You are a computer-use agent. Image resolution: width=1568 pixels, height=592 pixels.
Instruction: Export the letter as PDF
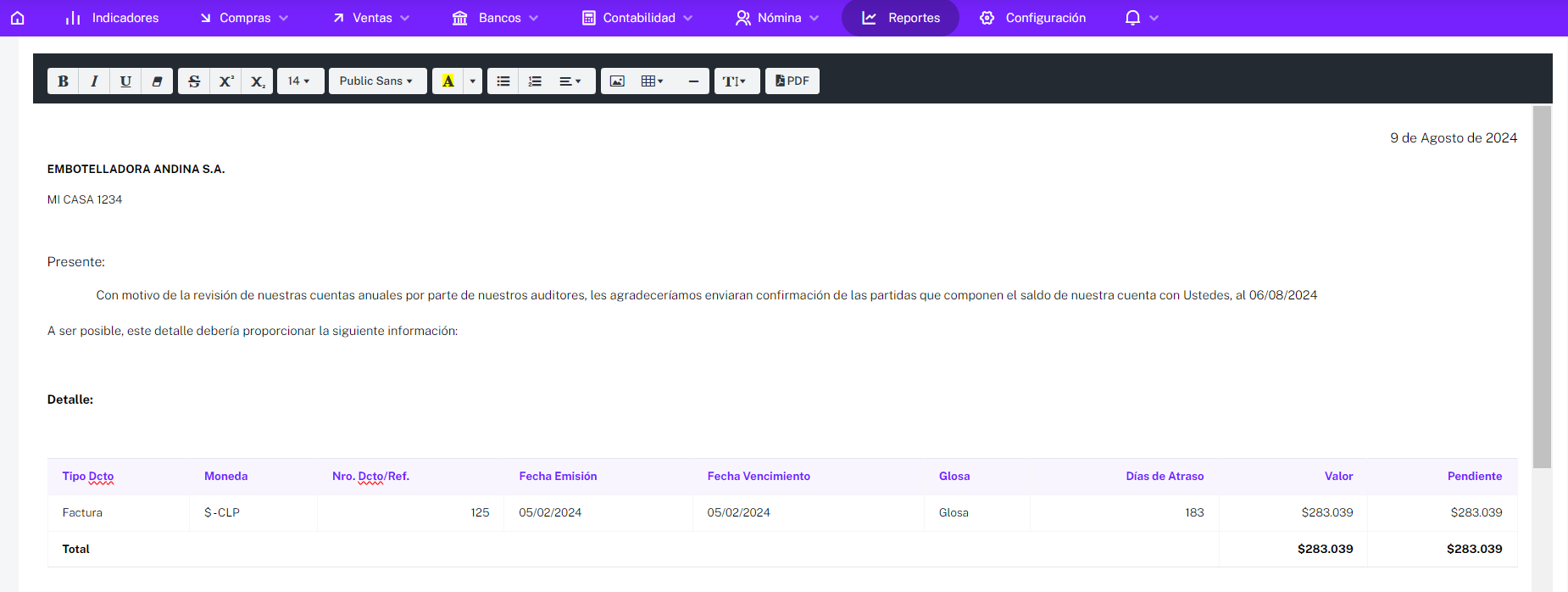click(792, 81)
